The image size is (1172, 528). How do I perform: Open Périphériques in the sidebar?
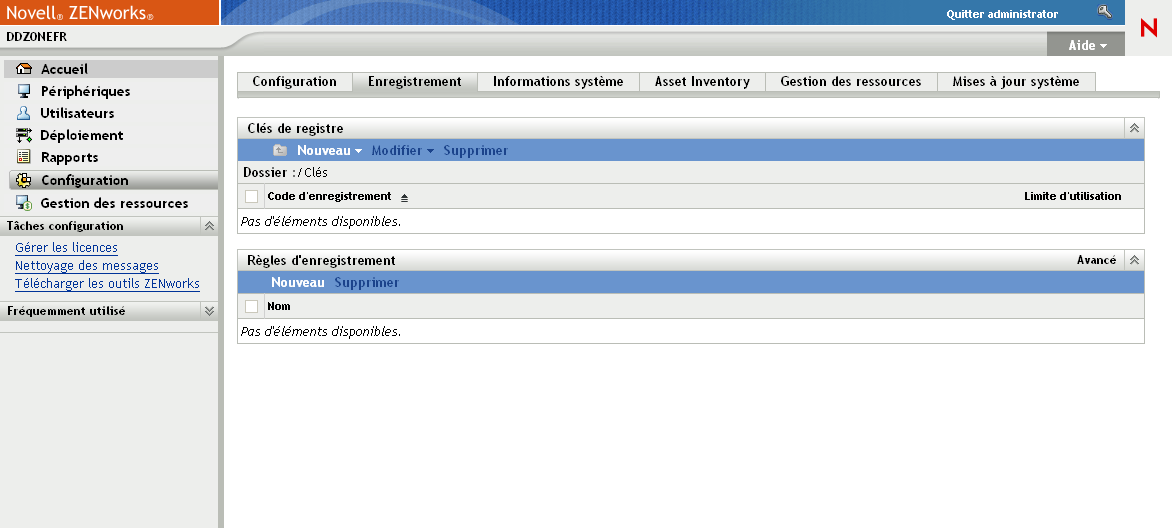[x=86, y=91]
